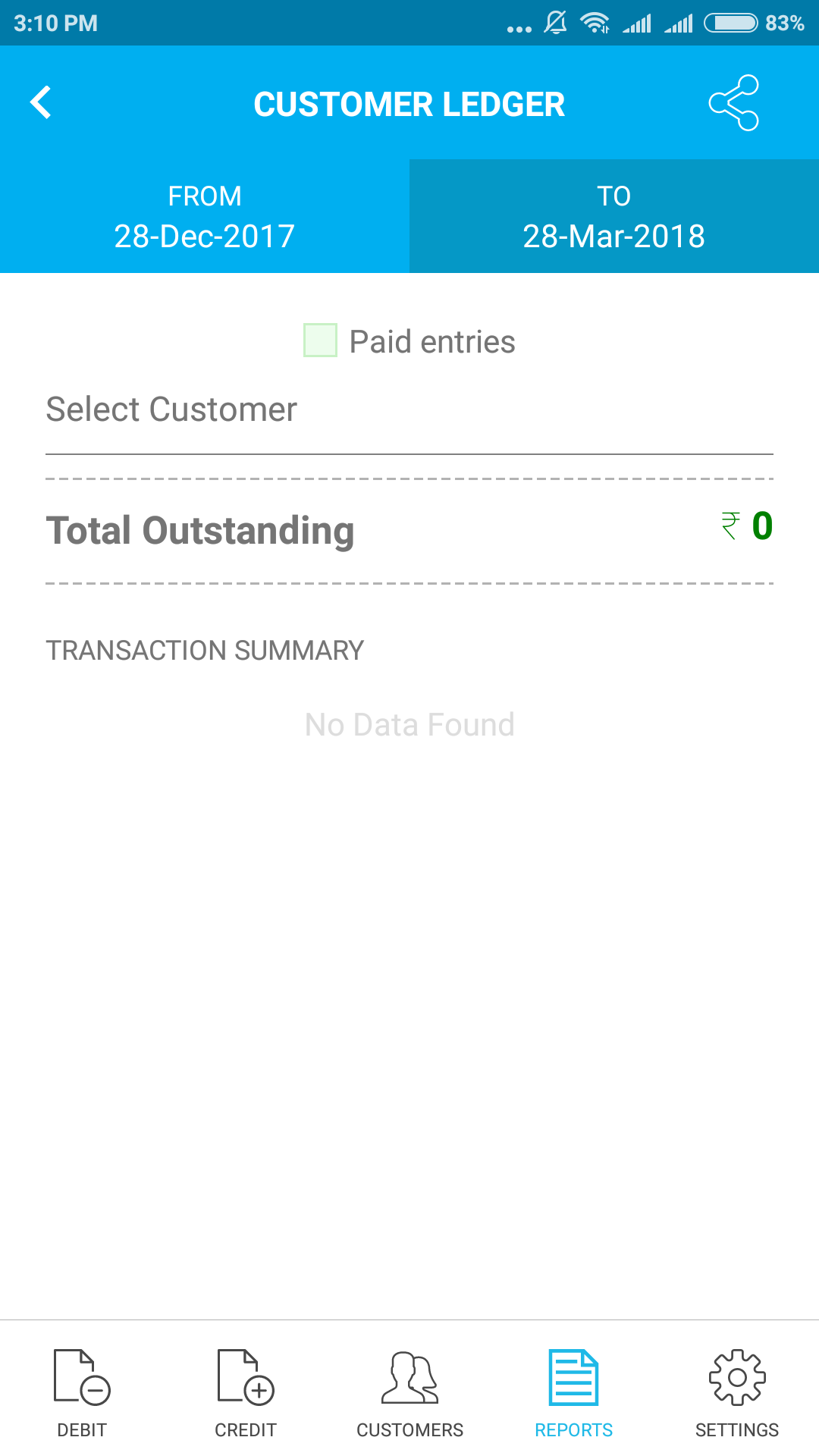
Task: Tap the rupee outstanding amount
Action: pyautogui.click(x=747, y=526)
